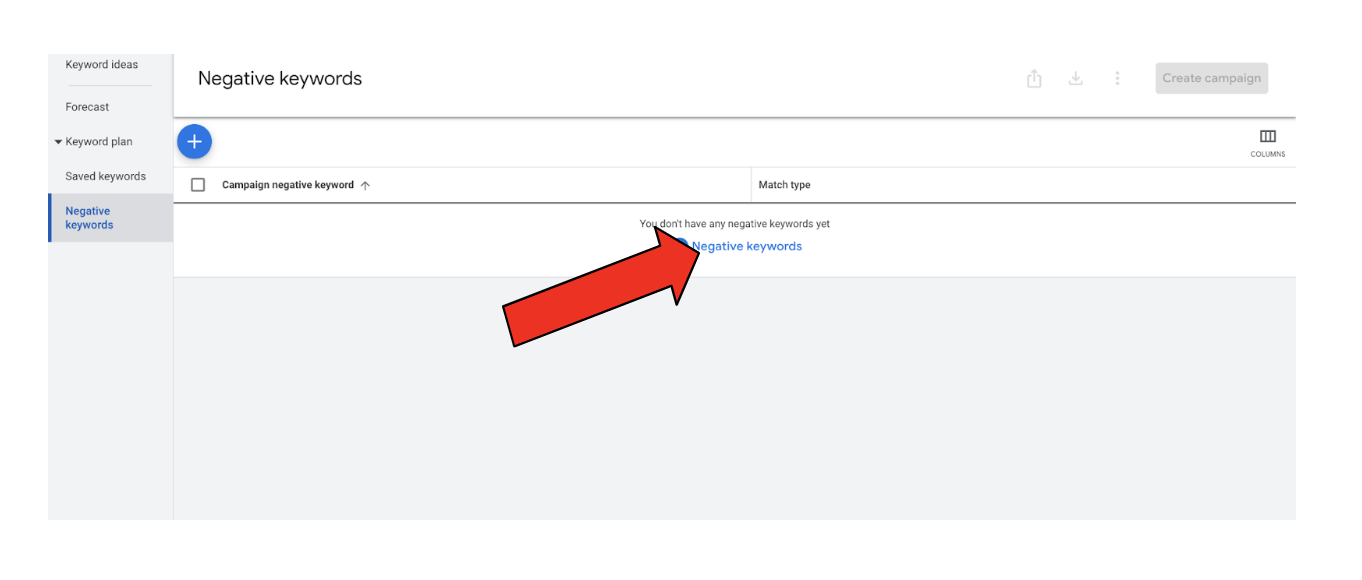Image resolution: width=1362 pixels, height=580 pixels.
Task: Click the Keyword plan sidebar label
Action: click(99, 142)
